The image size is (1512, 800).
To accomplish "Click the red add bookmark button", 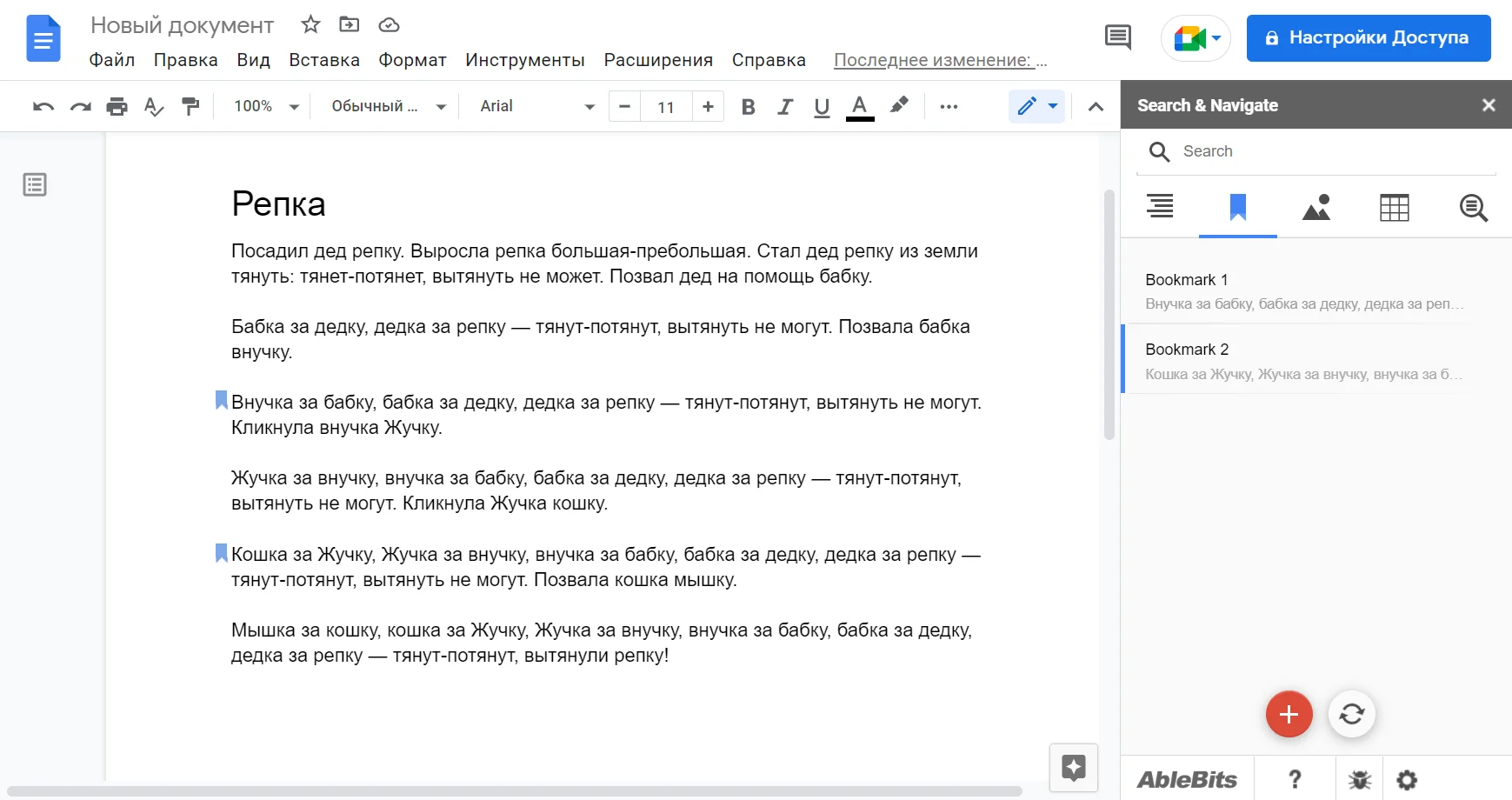I will 1289,715.
